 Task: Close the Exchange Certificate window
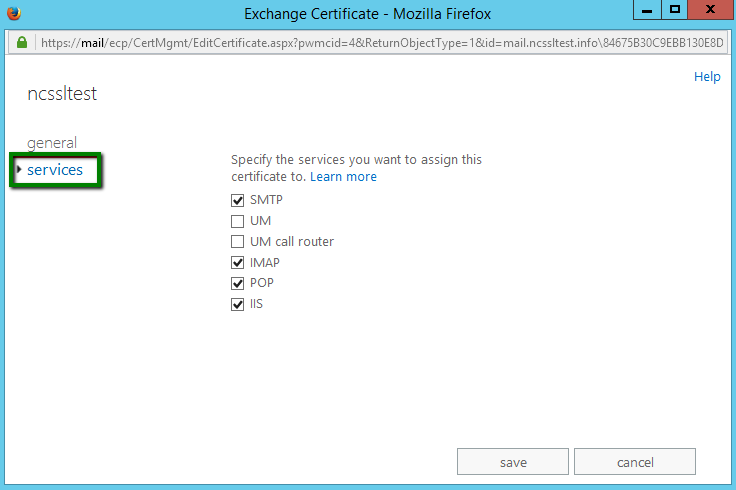[x=711, y=10]
